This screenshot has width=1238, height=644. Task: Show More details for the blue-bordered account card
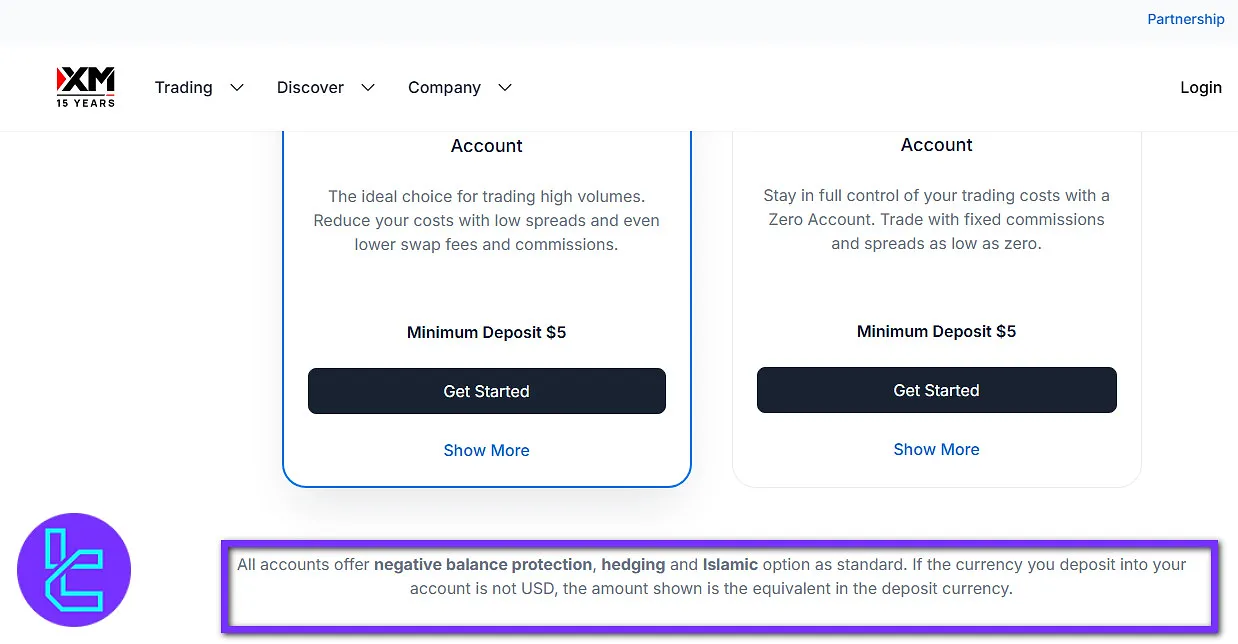coord(486,450)
